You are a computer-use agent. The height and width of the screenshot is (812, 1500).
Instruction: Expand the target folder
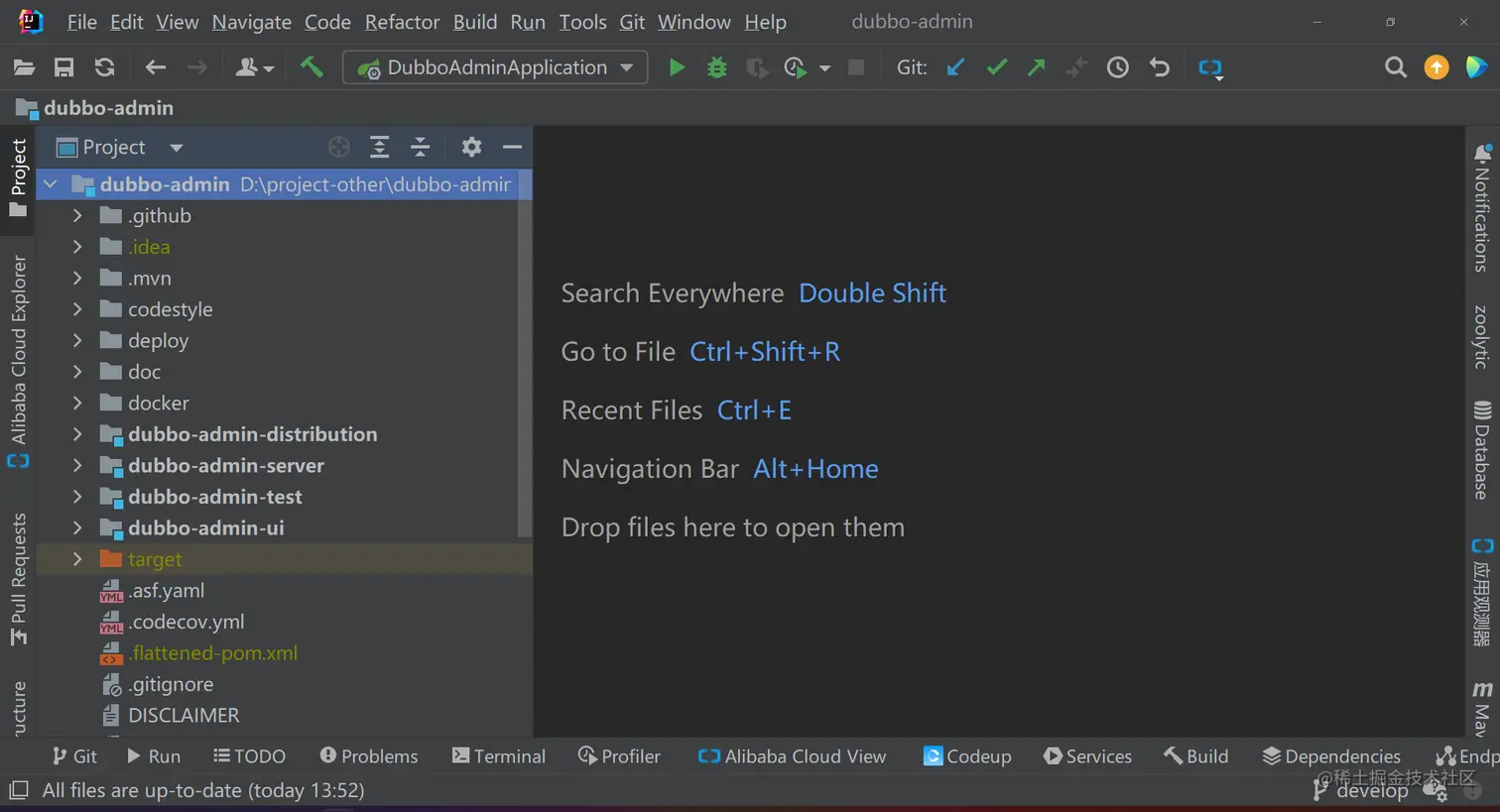[77, 559]
